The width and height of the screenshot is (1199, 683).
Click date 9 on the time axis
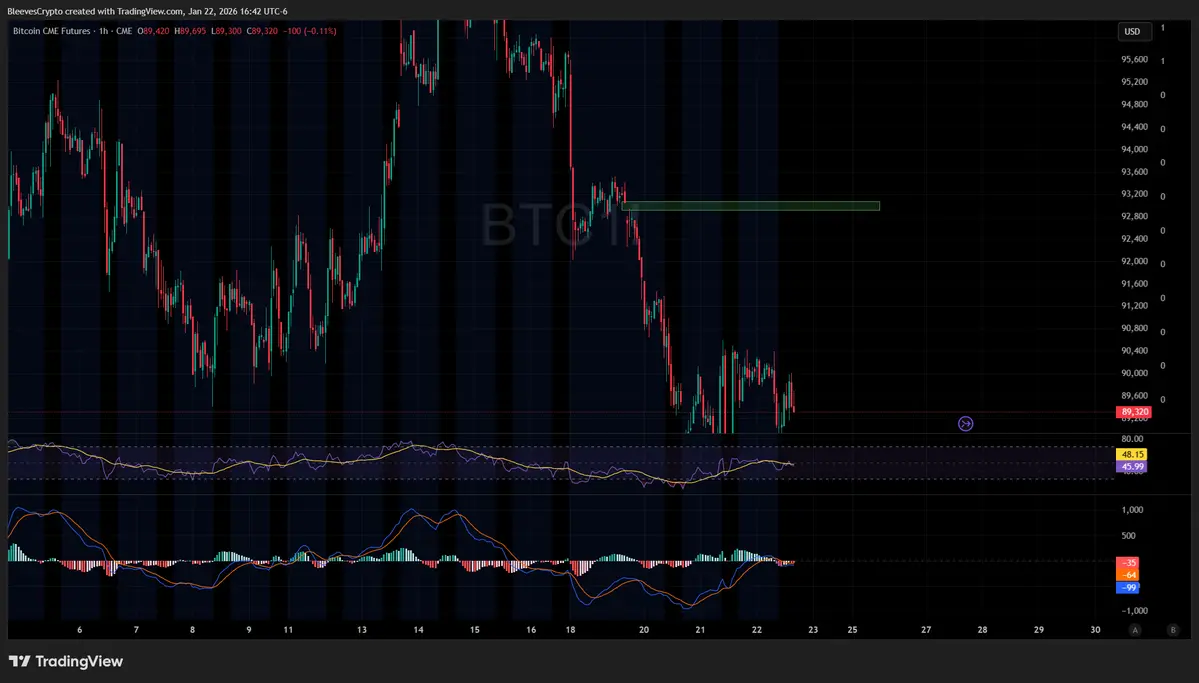[249, 630]
